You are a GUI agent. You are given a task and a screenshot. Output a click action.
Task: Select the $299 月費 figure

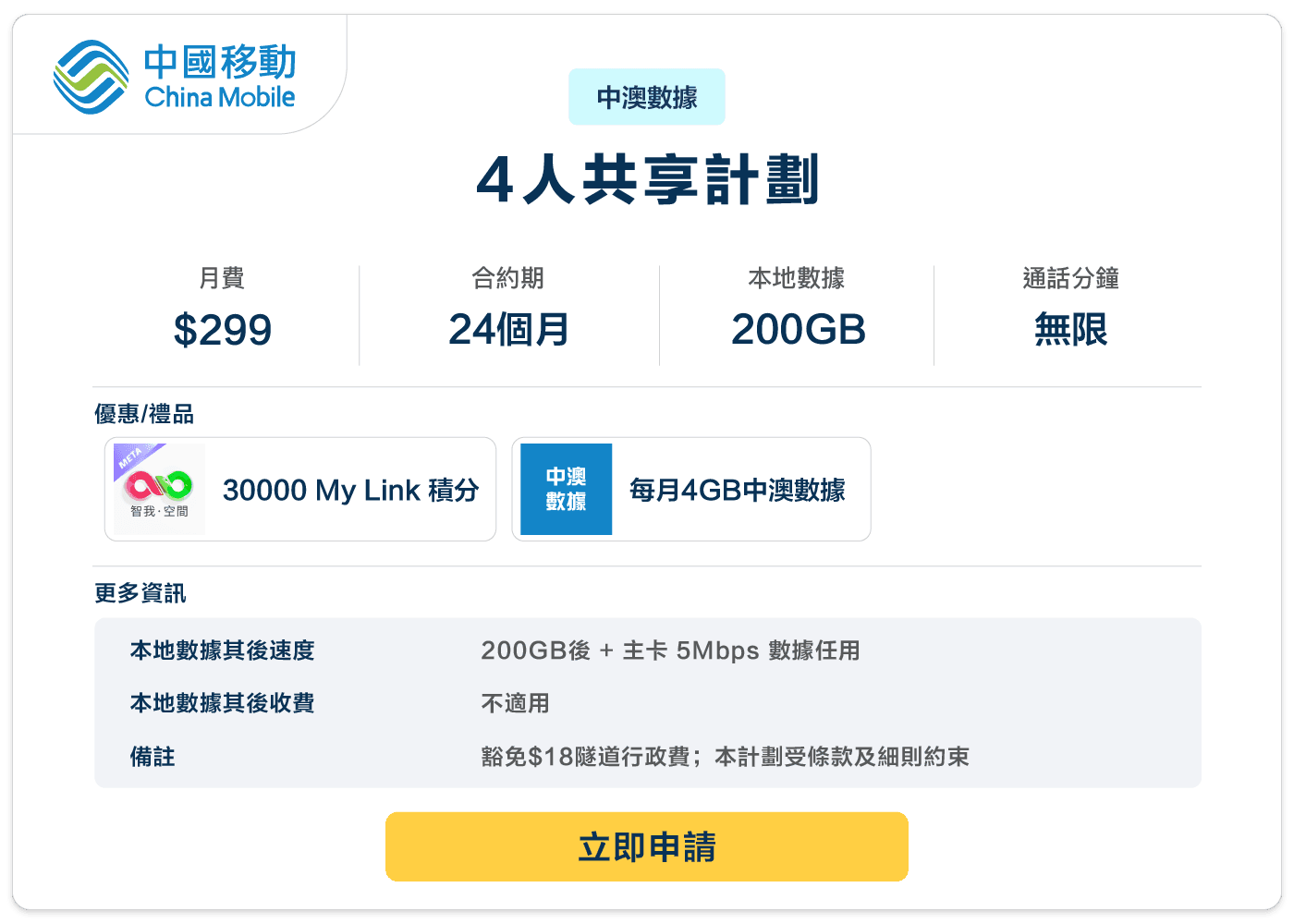coord(225,330)
